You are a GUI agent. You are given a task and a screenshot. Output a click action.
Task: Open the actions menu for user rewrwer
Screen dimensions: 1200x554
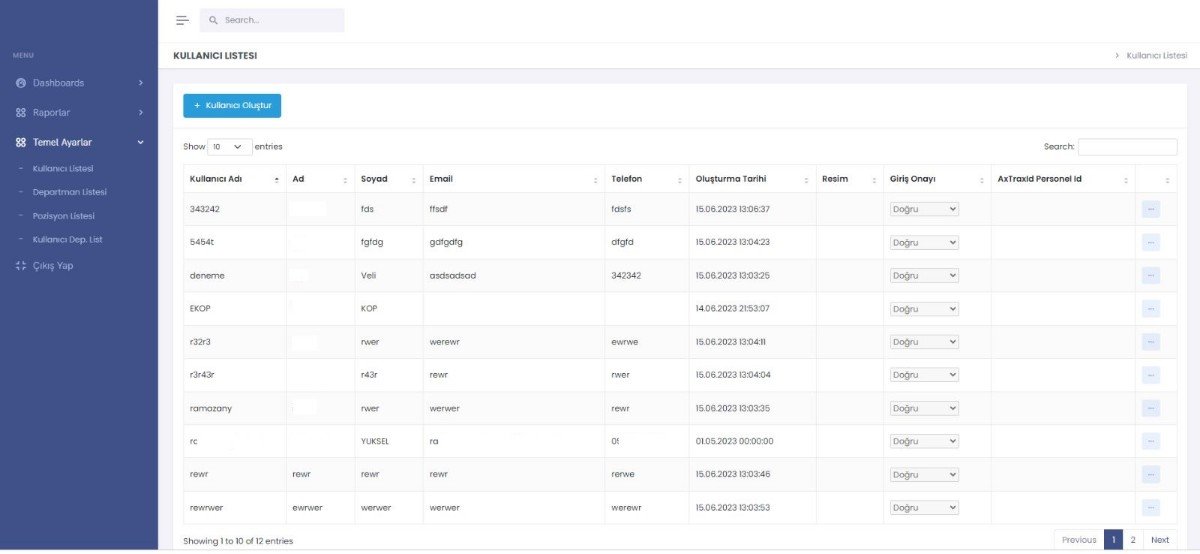1150,507
